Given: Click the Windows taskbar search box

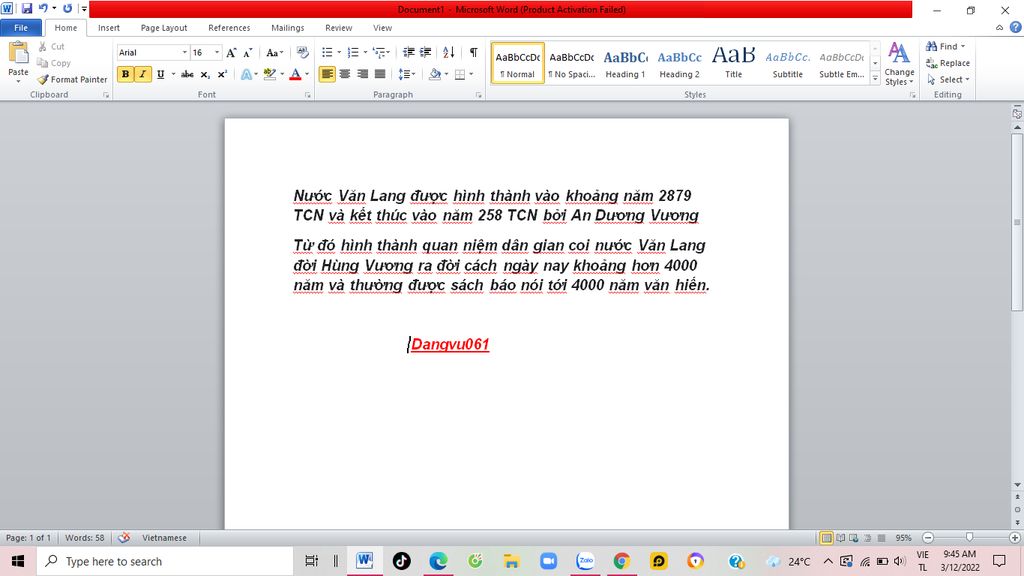Looking at the screenshot, I should [x=165, y=561].
